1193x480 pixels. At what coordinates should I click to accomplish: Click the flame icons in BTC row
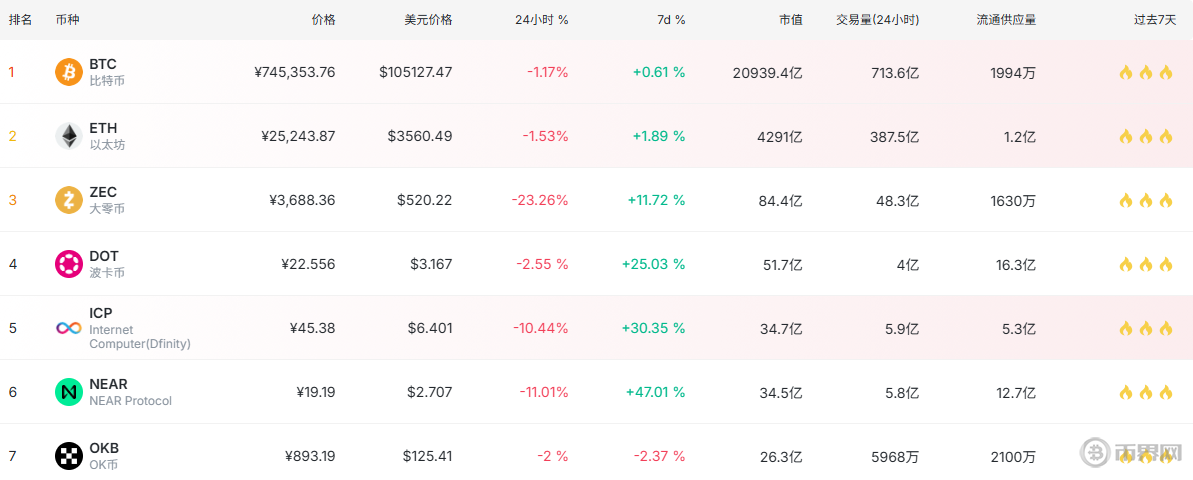(1145, 72)
